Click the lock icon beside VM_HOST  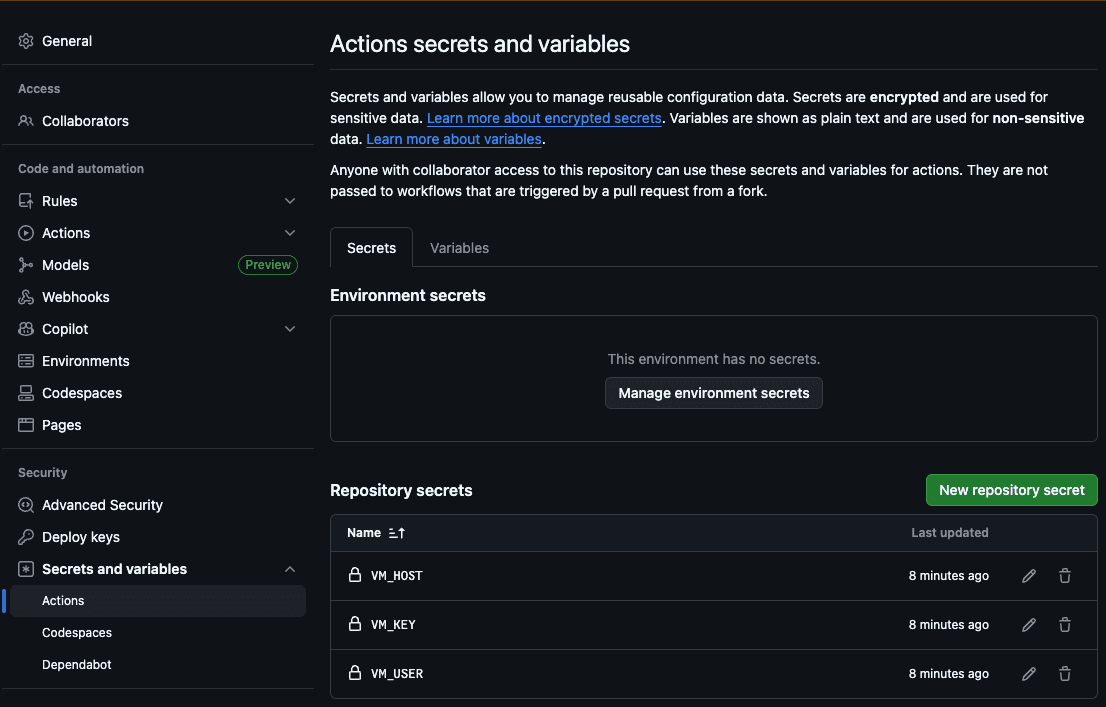[x=355, y=575]
